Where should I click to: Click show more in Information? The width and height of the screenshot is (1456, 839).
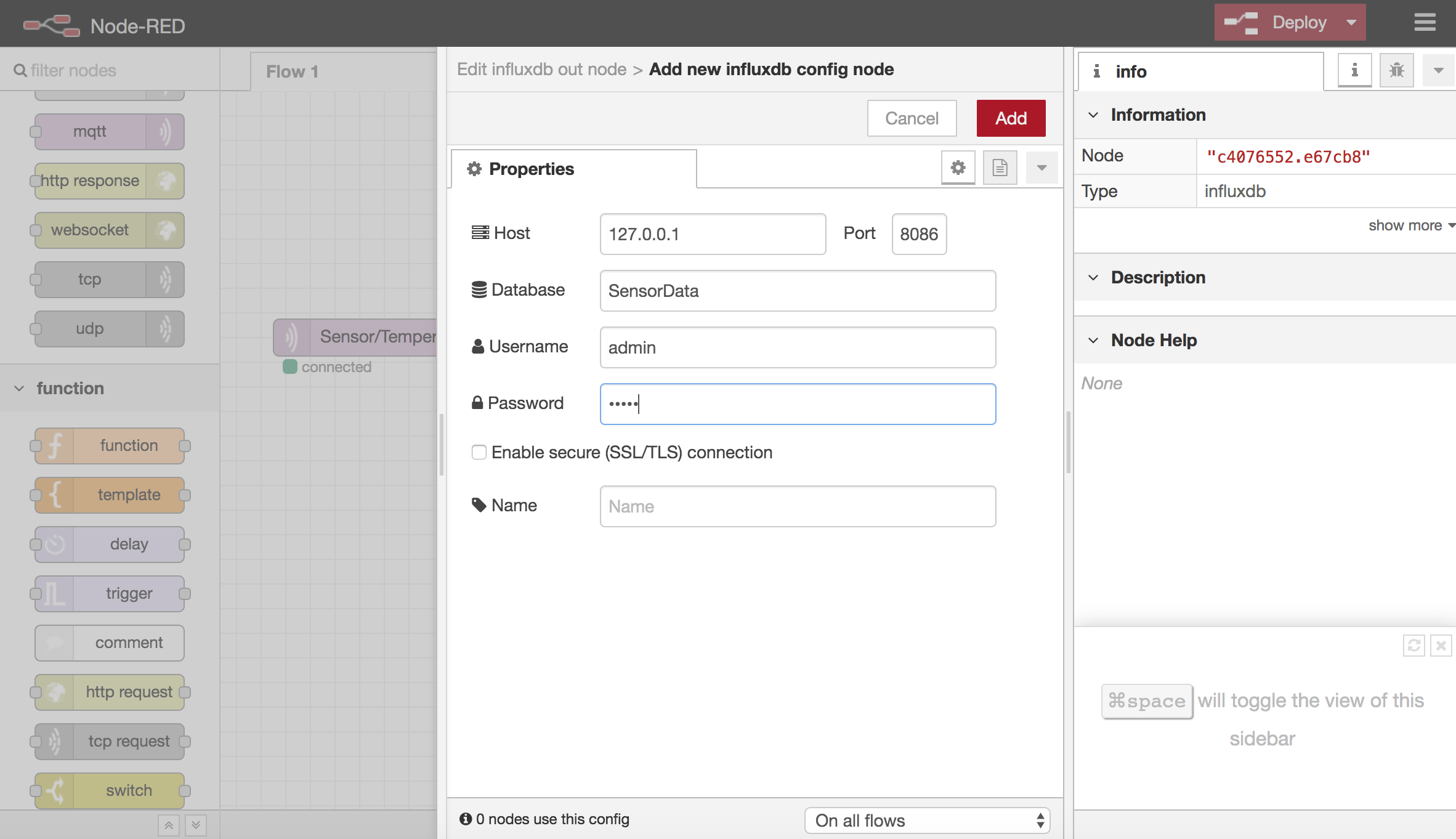pyautogui.click(x=1411, y=225)
